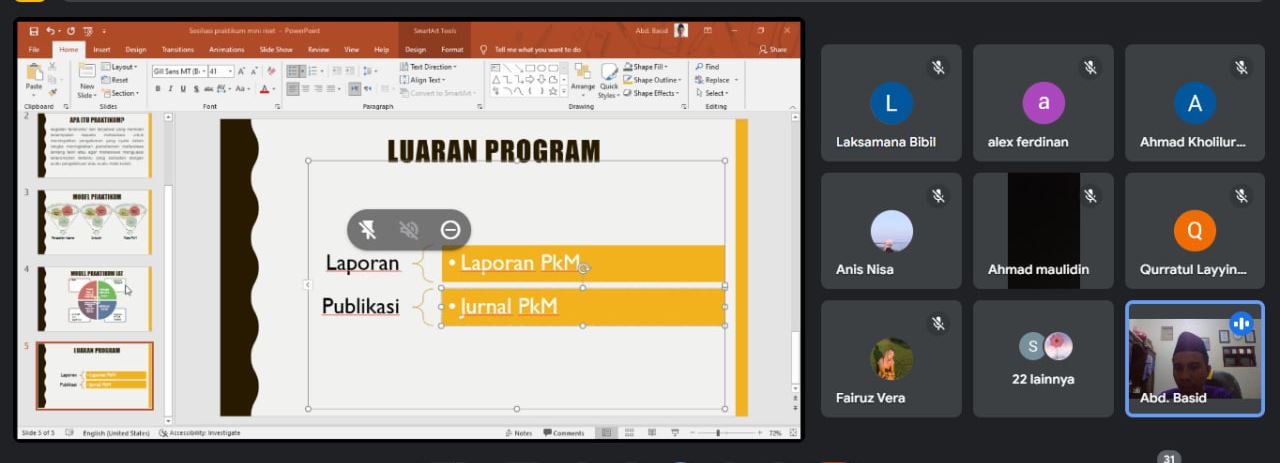Click the Save icon in title bar
Viewport: 1280px width, 463px height.
pos(34,31)
